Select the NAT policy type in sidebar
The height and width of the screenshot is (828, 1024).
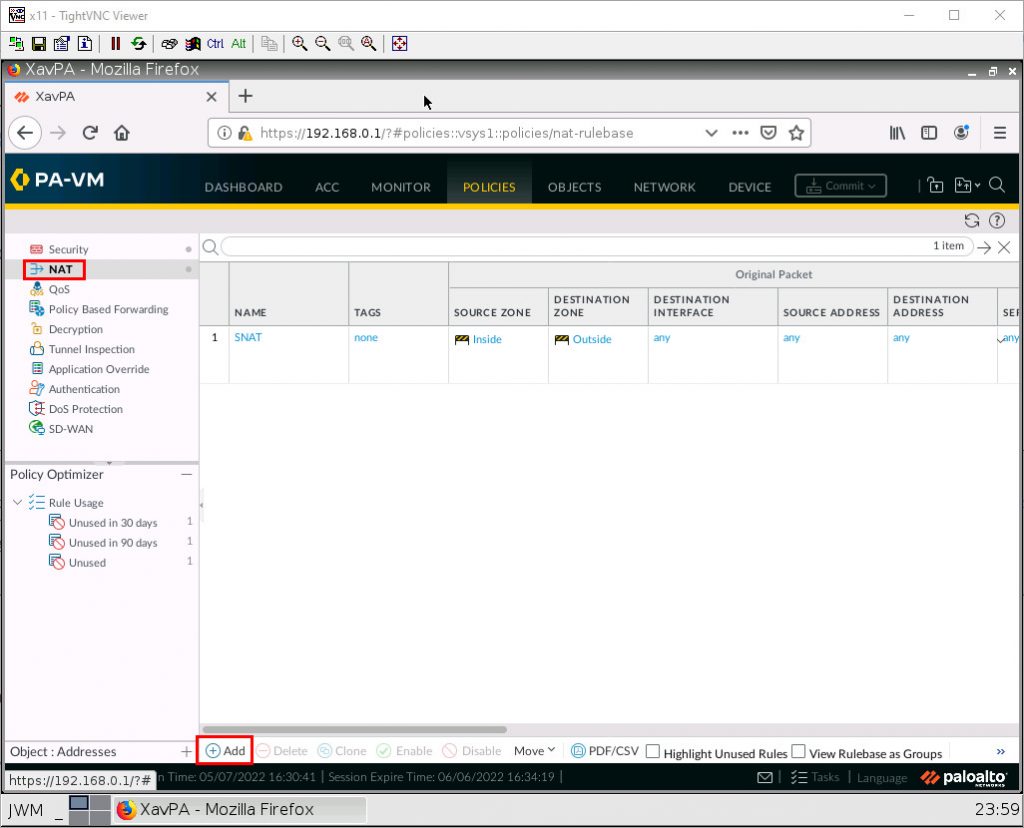pyautogui.click(x=58, y=269)
